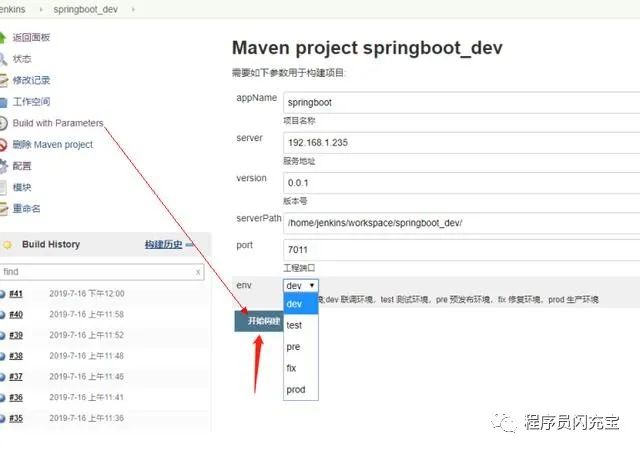Open build #40
The height and width of the screenshot is (451, 640).
pos(16,315)
